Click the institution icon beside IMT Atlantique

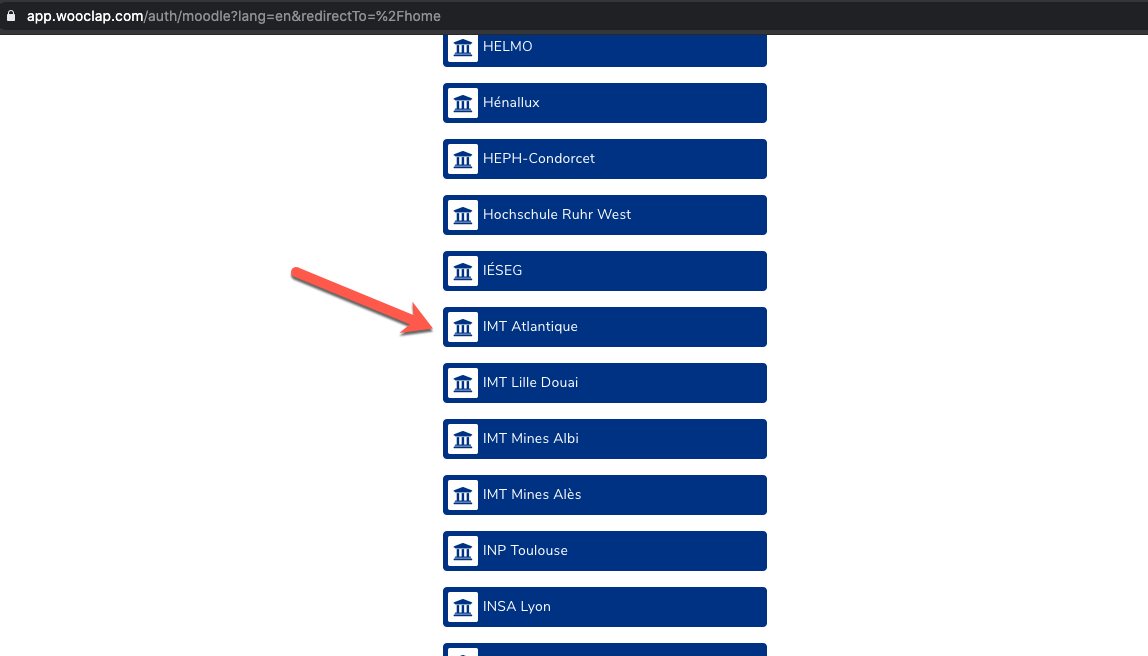coord(463,327)
